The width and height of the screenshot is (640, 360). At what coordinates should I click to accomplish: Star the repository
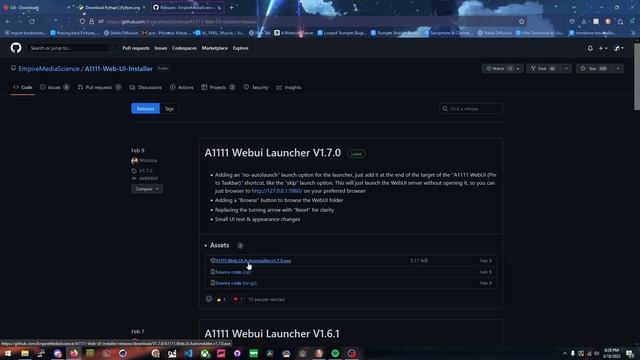594,69
